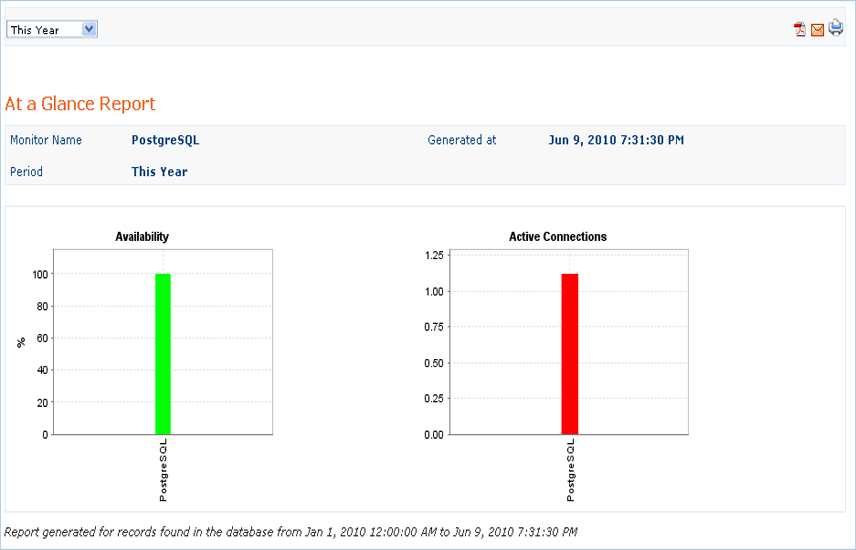Print the report with the printer icon

click(835, 29)
